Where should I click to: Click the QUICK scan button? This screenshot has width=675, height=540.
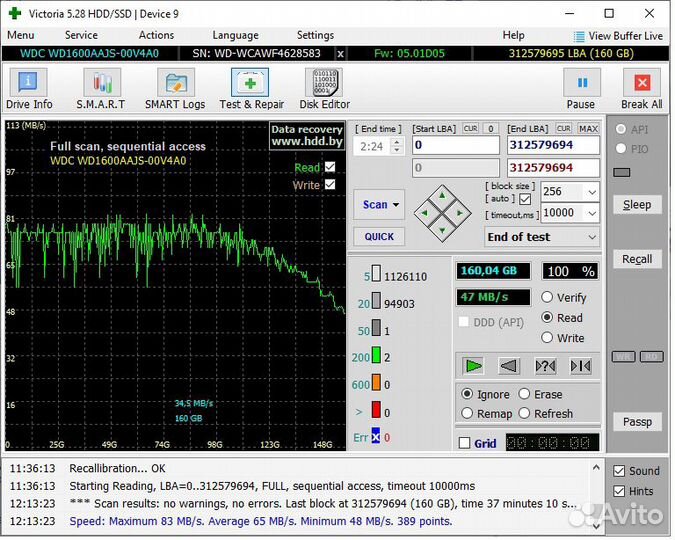(379, 237)
